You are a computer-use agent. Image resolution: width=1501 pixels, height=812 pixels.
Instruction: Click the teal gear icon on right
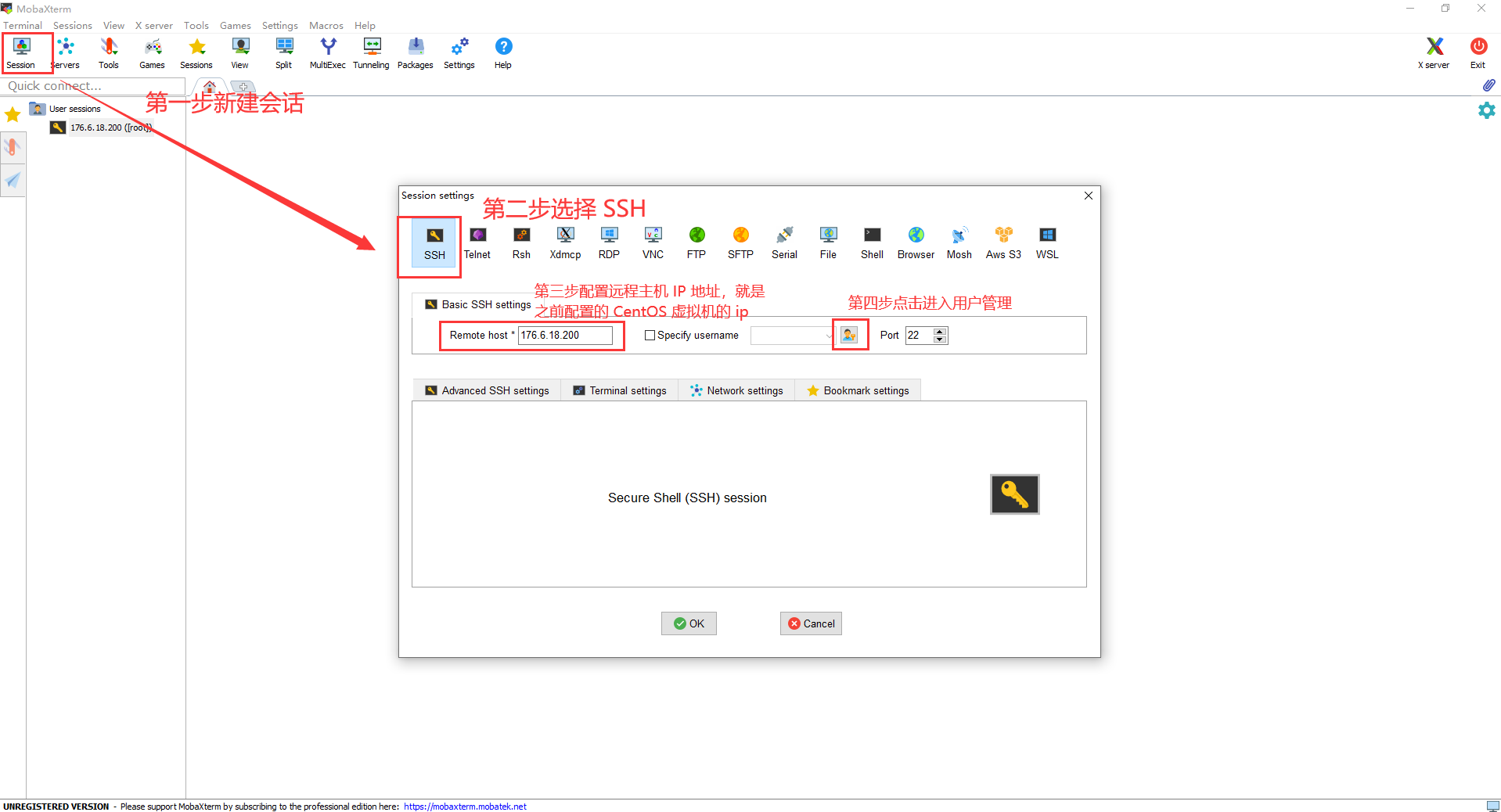pyautogui.click(x=1486, y=110)
